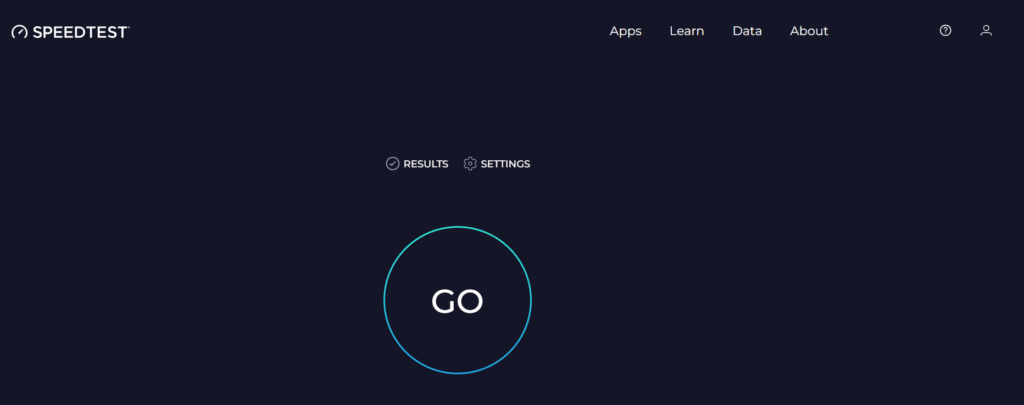Open the Learn menu item

(x=687, y=31)
